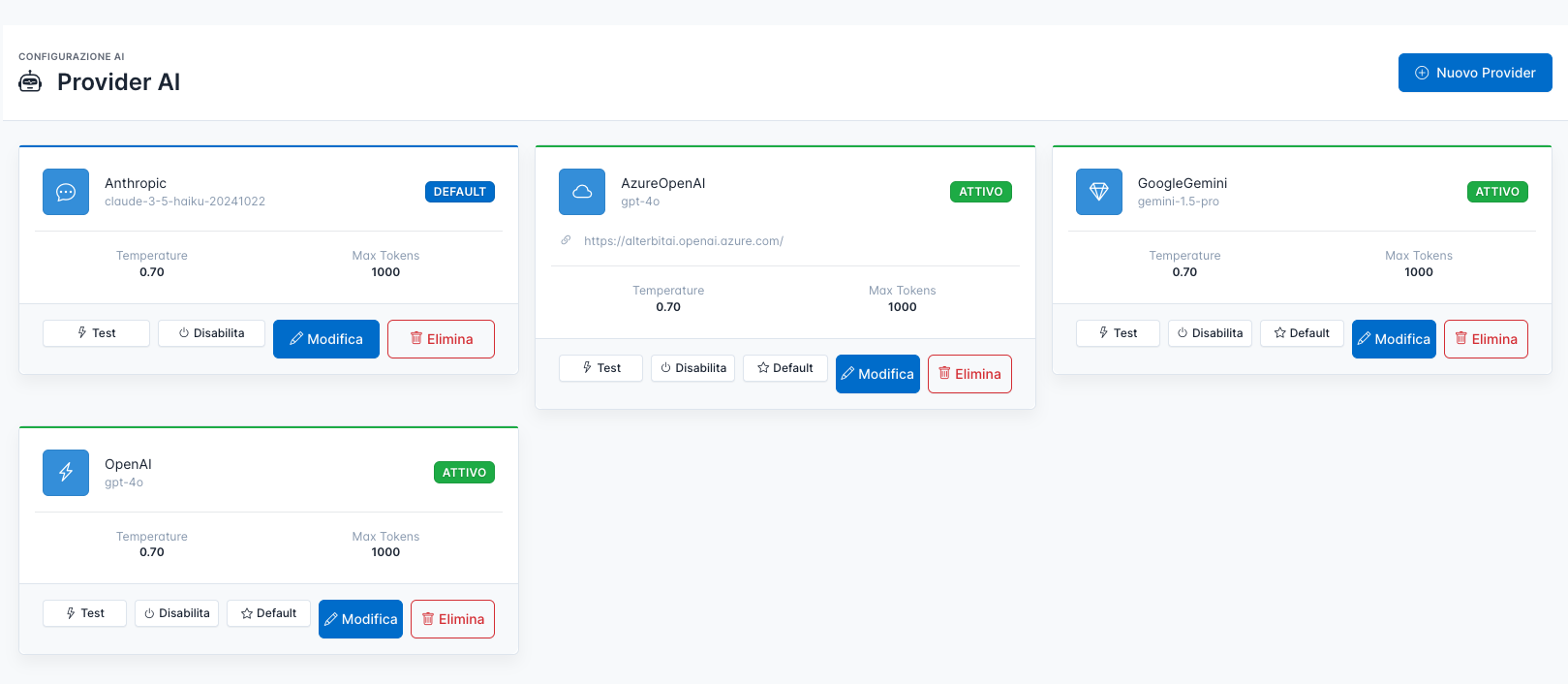Click the ATTIVO badge on AzureOpenAI card
The width and height of the screenshot is (1568, 684).
tap(981, 192)
